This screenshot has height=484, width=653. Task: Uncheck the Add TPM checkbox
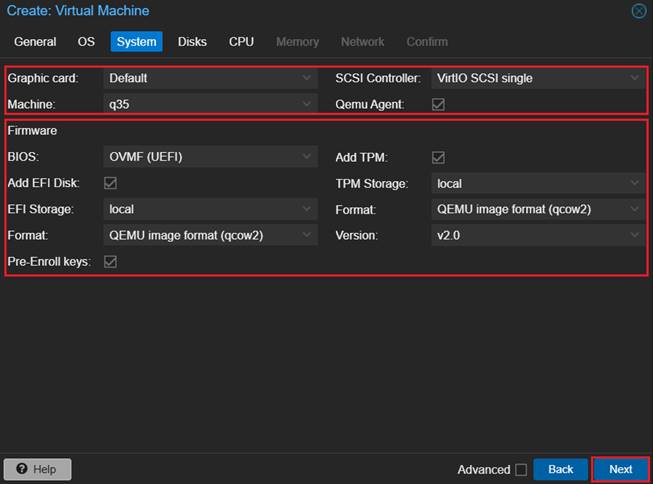tap(438, 157)
